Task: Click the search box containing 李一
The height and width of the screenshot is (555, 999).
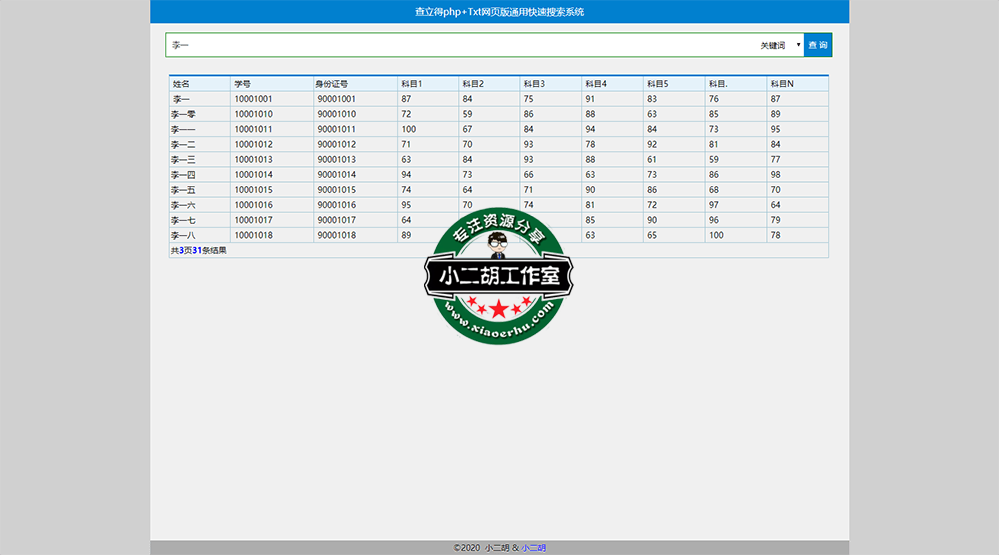Action: point(460,45)
